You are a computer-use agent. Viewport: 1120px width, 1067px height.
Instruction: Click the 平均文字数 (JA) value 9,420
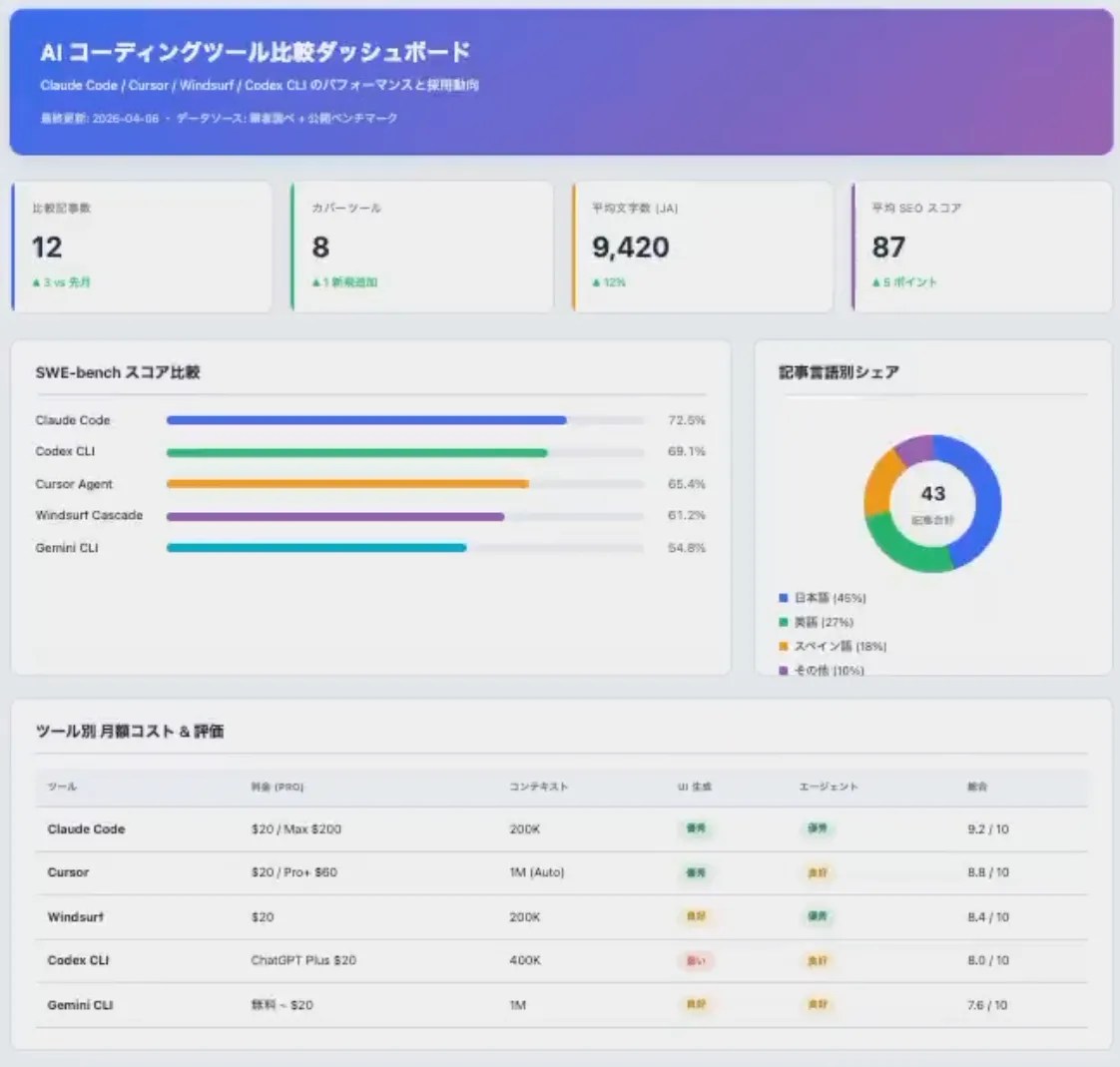(x=631, y=248)
